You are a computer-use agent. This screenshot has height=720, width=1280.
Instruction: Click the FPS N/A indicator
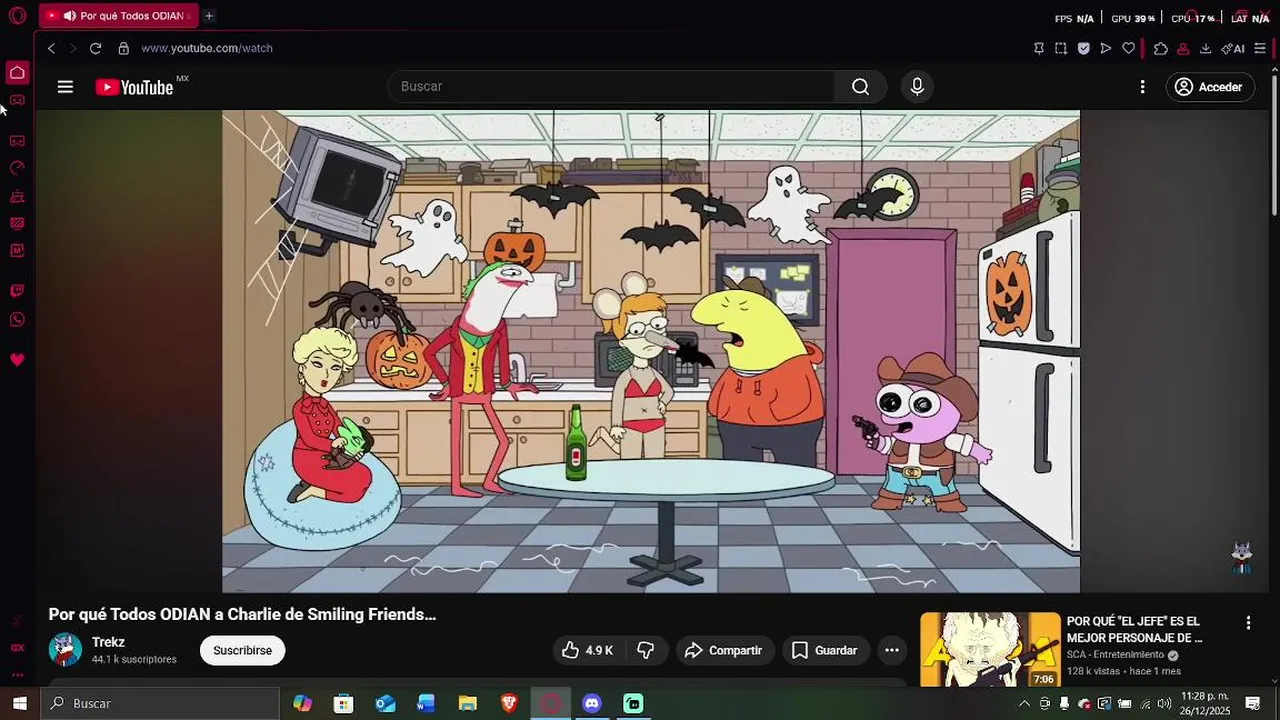pos(1074,18)
